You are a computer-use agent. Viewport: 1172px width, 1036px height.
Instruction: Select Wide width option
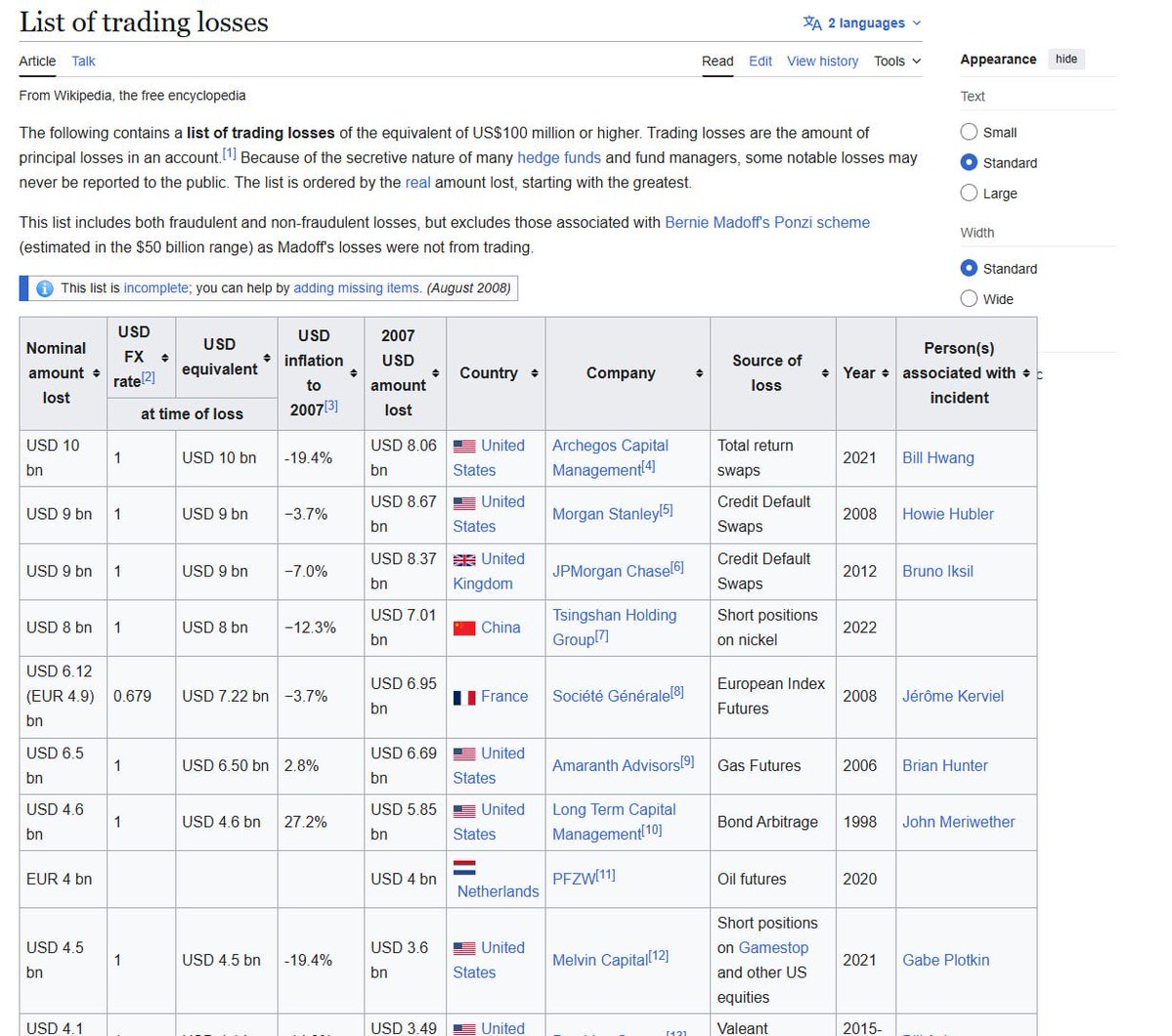(969, 298)
